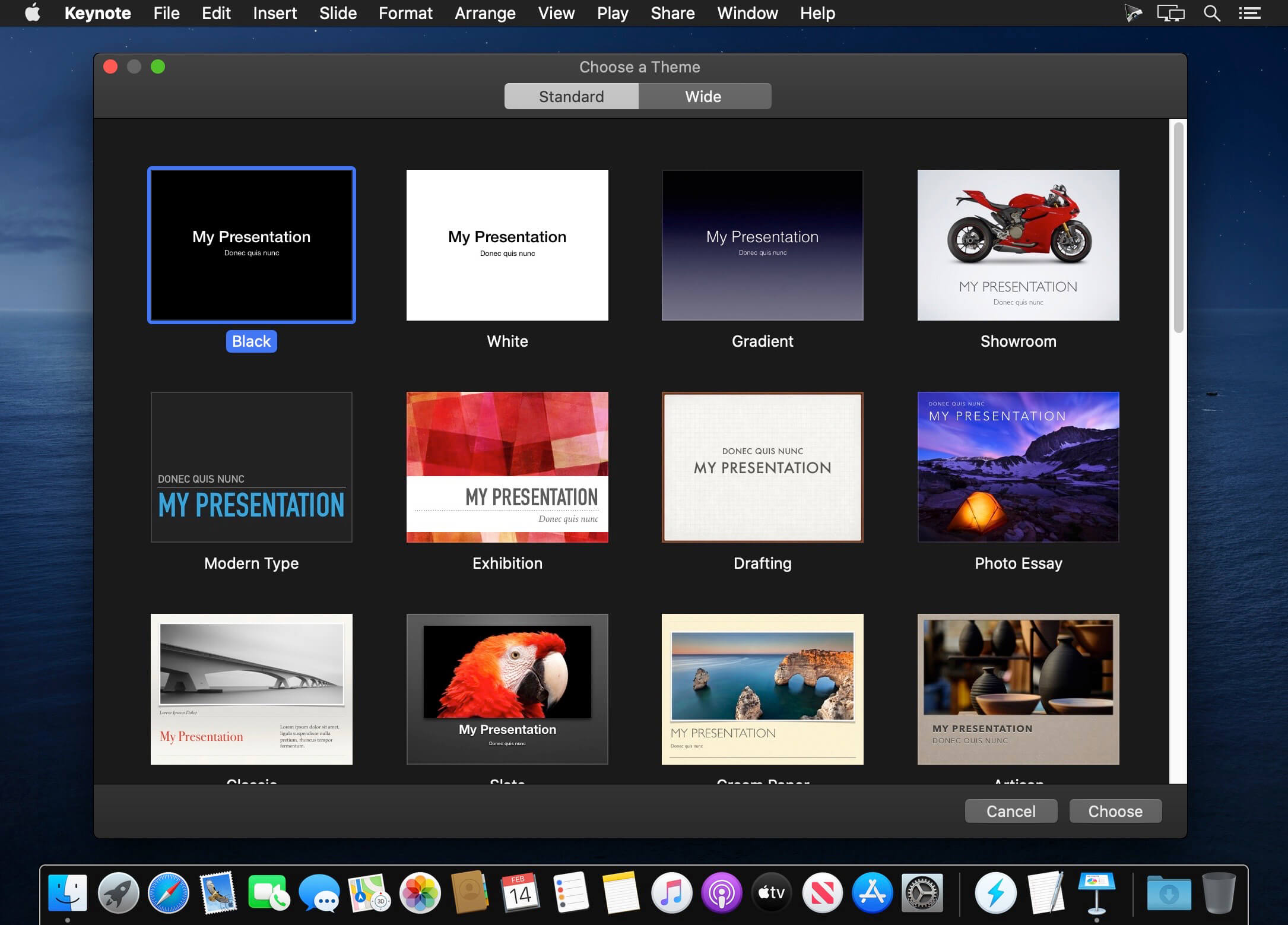Click the Cancel button
The width and height of the screenshot is (1288, 925).
click(x=1010, y=811)
